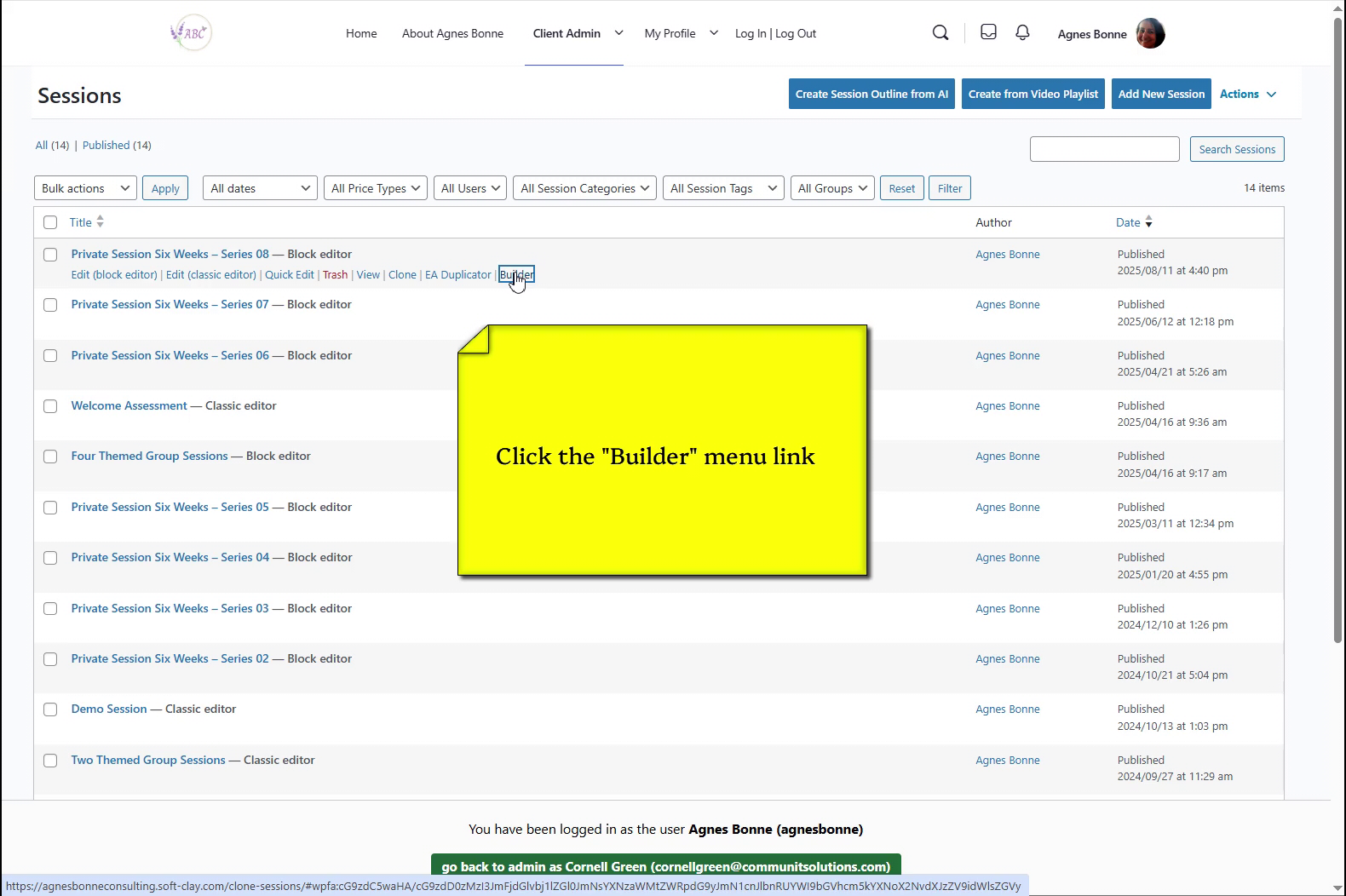Sort sessions by the Title arrows
Image resolution: width=1346 pixels, height=896 pixels.
100,222
